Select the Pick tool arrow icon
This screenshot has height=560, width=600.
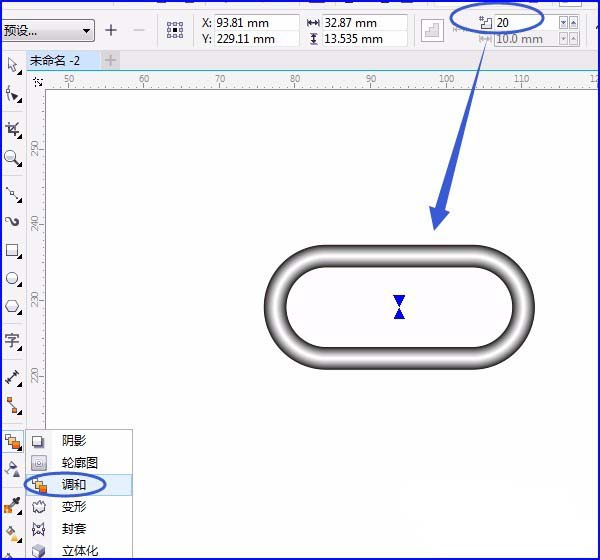pos(13,65)
